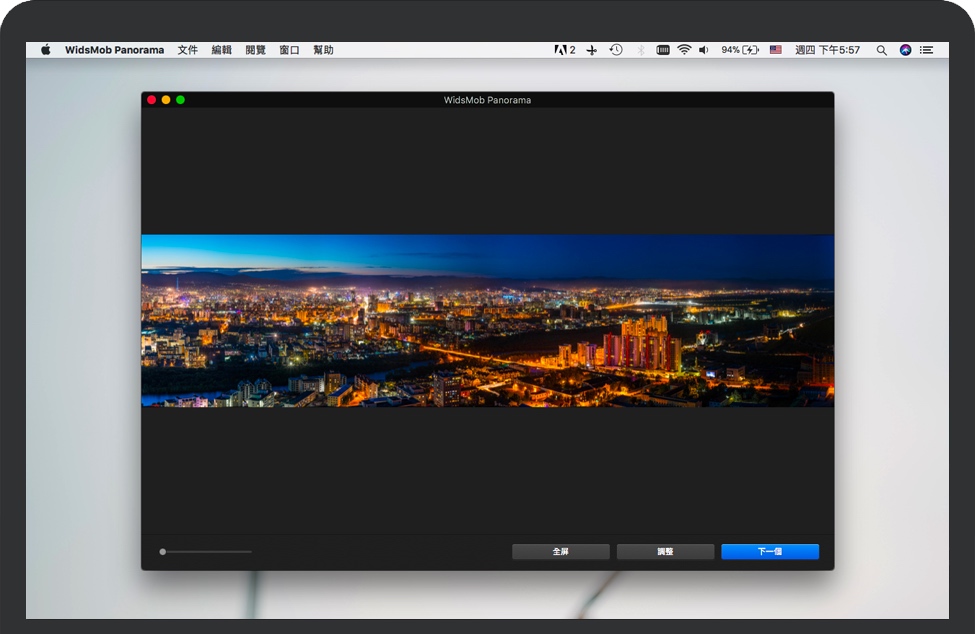Viewport: 975px width, 634px height.
Task: Click the volume speaker icon
Action: [704, 50]
